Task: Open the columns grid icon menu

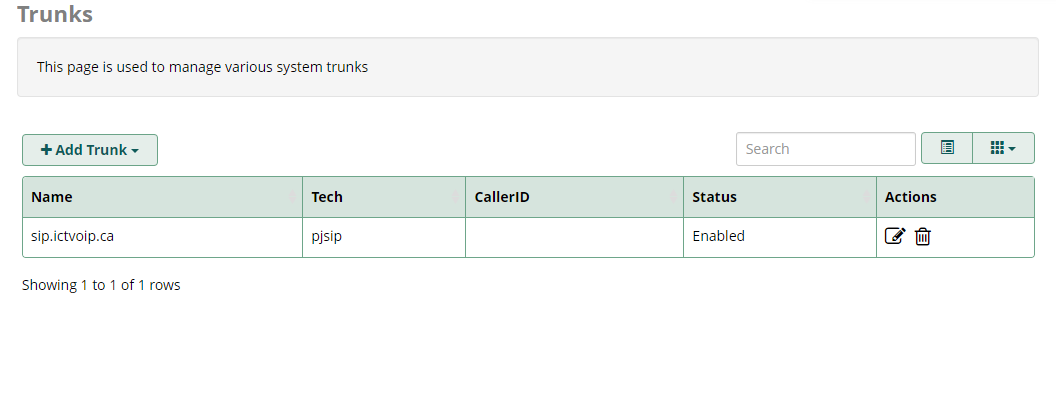Action: (1003, 147)
